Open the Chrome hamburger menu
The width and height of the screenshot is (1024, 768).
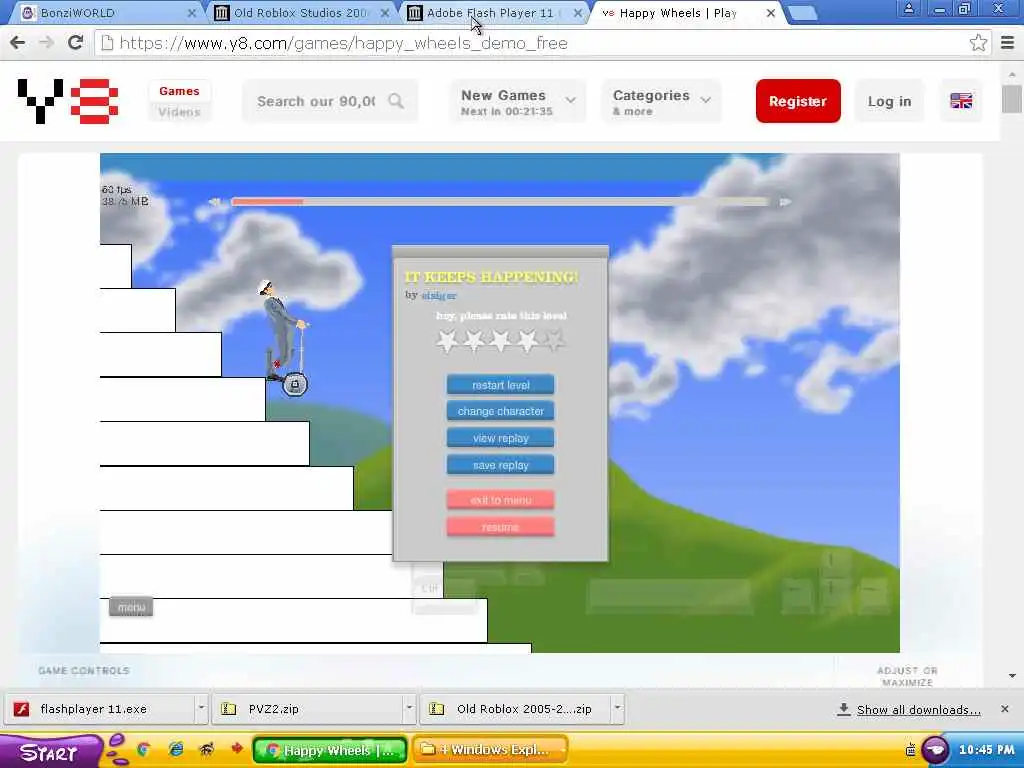pyautogui.click(x=1008, y=43)
